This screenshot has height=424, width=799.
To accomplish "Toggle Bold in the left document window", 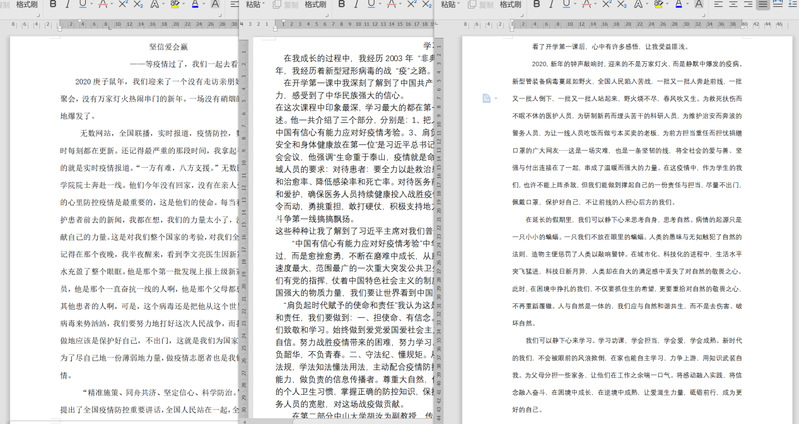I will coord(53,5).
